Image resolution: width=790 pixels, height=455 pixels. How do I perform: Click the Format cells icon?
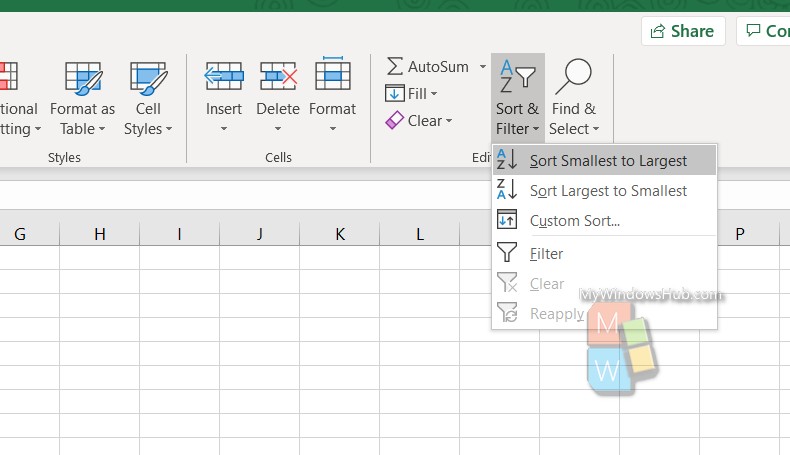[333, 74]
